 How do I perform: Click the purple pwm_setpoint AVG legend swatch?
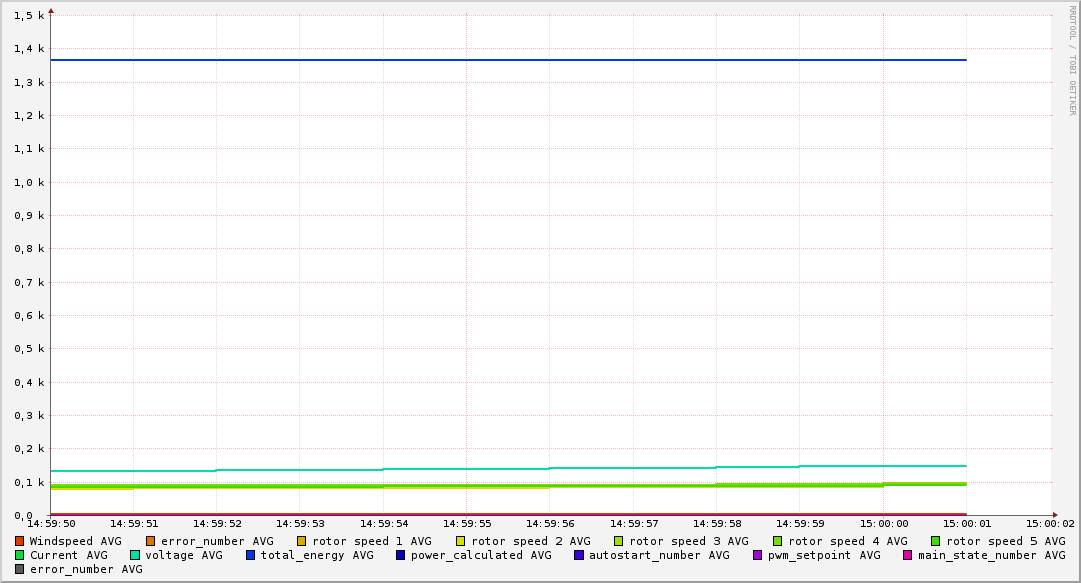(757, 555)
